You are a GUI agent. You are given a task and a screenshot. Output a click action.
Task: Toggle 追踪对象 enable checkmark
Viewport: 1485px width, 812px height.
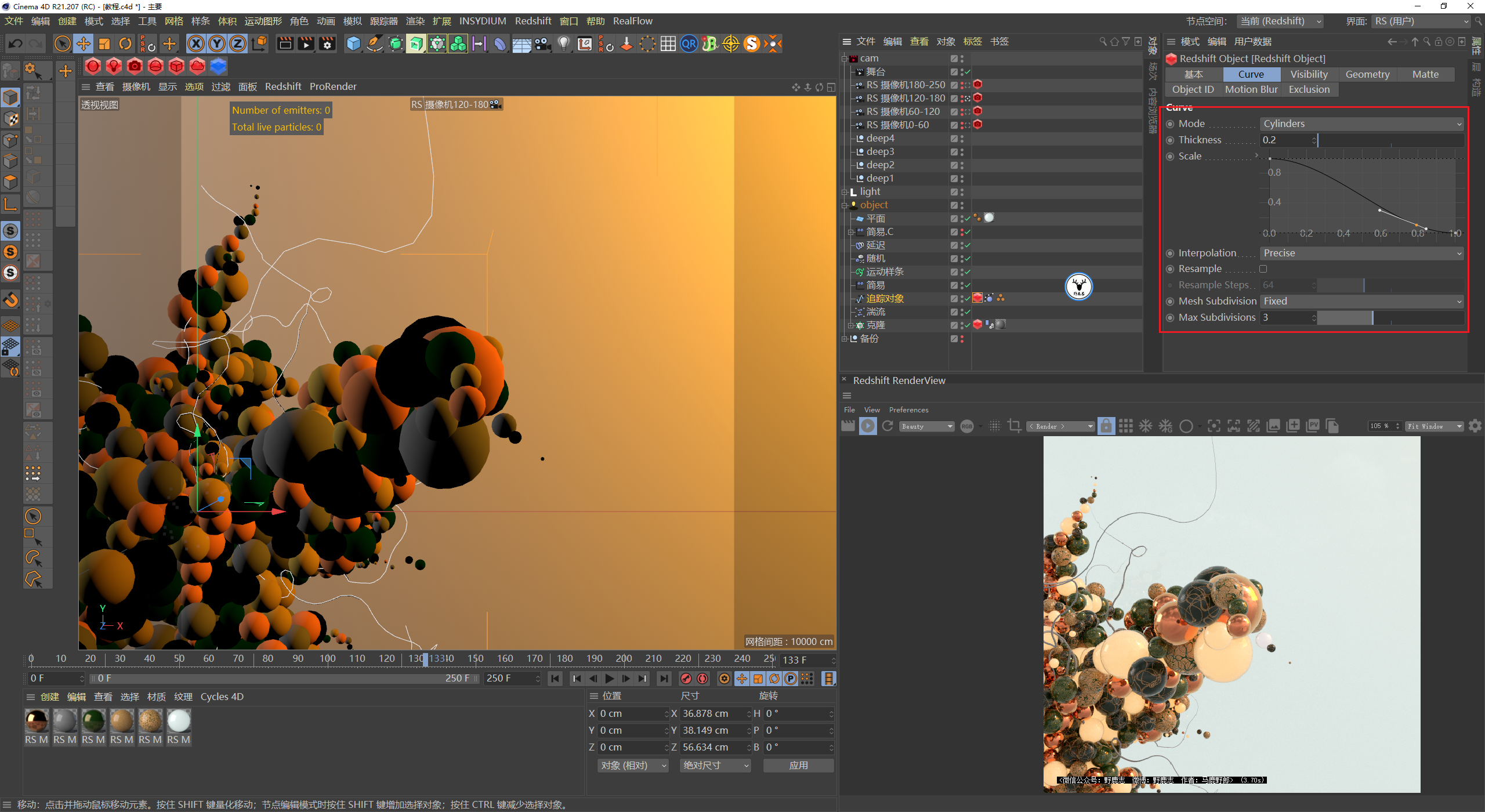[x=967, y=299]
